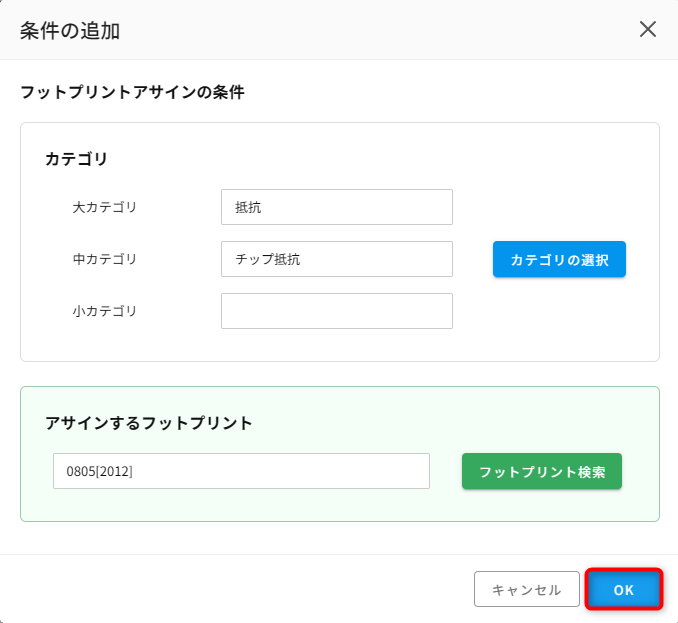The height and width of the screenshot is (623, 678).
Task: Click the カテゴリ section heading
Action: [76, 159]
